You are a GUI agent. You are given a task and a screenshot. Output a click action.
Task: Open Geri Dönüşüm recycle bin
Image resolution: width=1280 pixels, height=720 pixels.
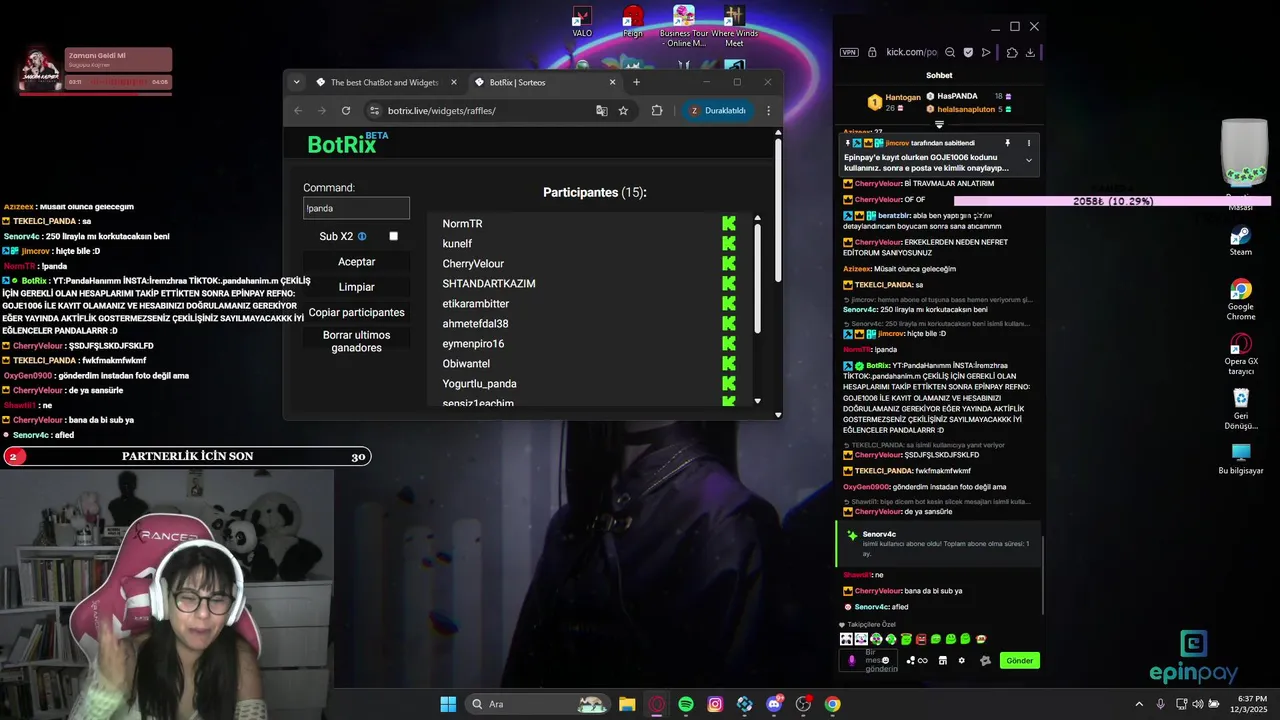(1240, 409)
